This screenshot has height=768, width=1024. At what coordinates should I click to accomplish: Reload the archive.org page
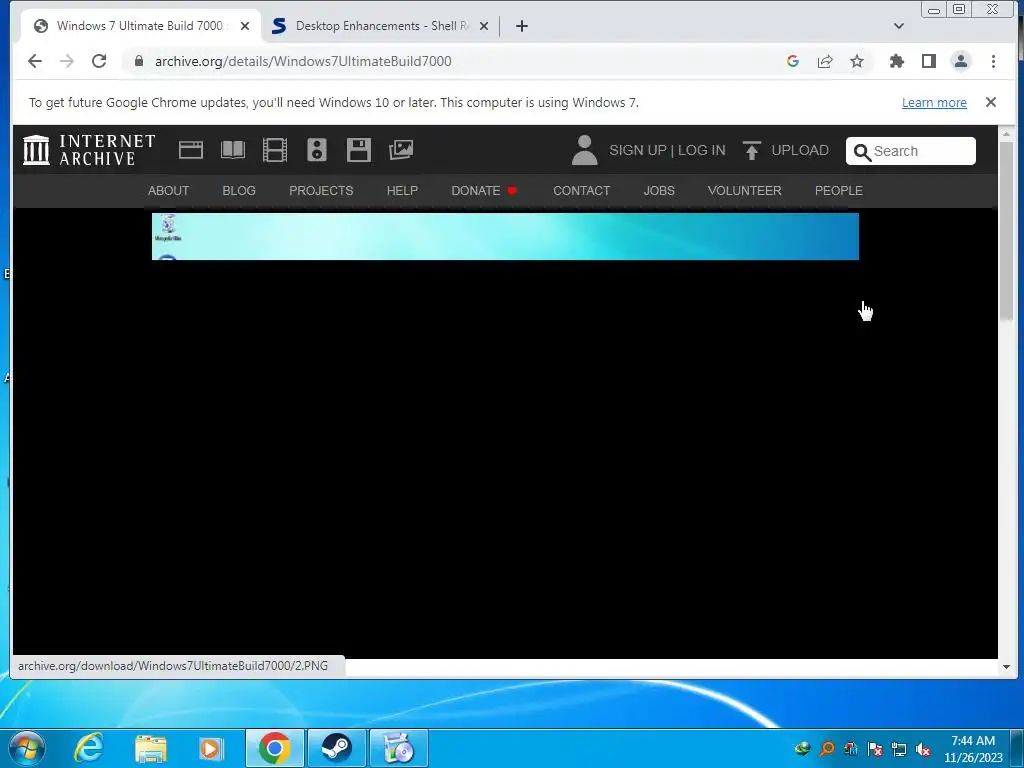[99, 61]
